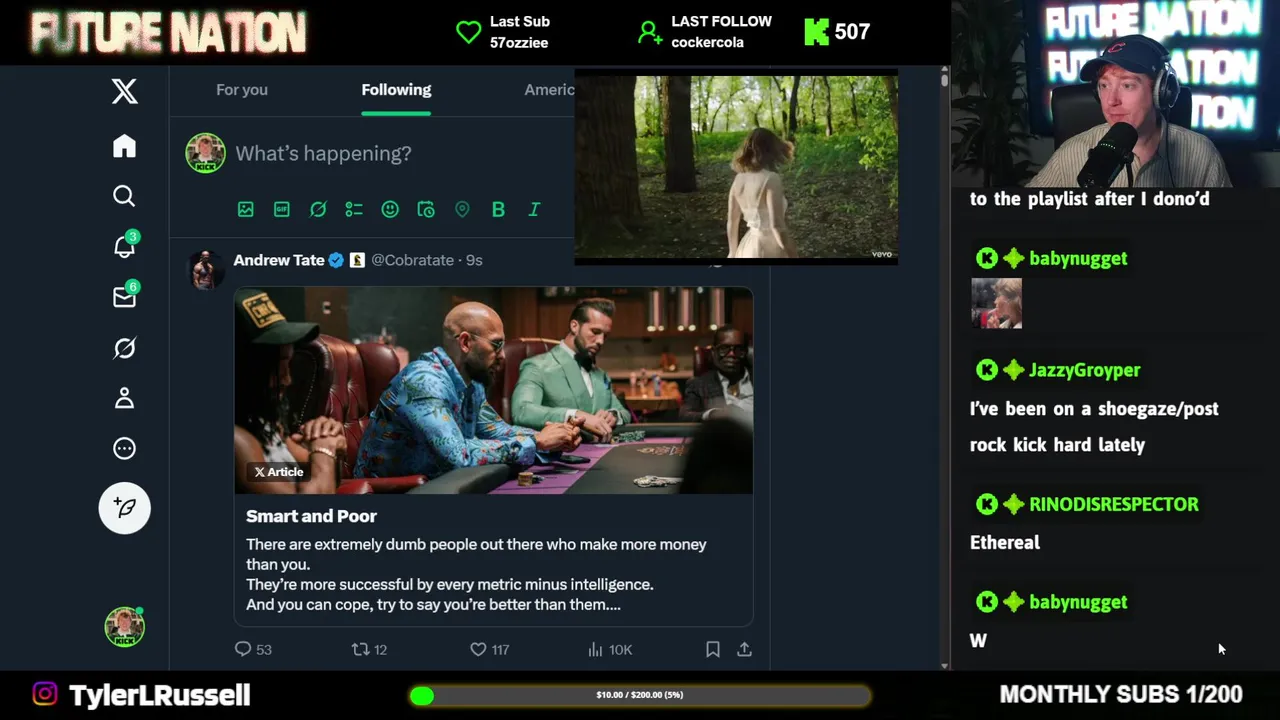Image resolution: width=1280 pixels, height=720 pixels.
Task: Open the More circle menu icon
Action: click(124, 448)
